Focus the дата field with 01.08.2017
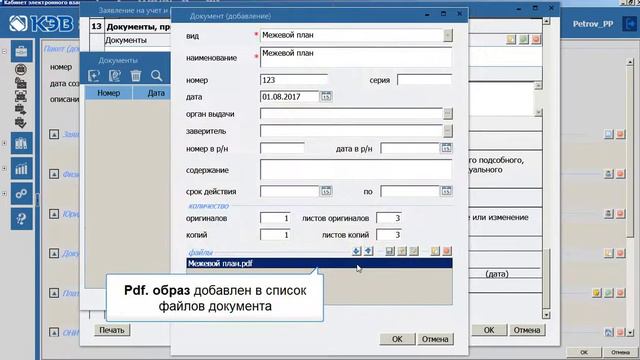This screenshot has width=640, height=360. click(289, 97)
